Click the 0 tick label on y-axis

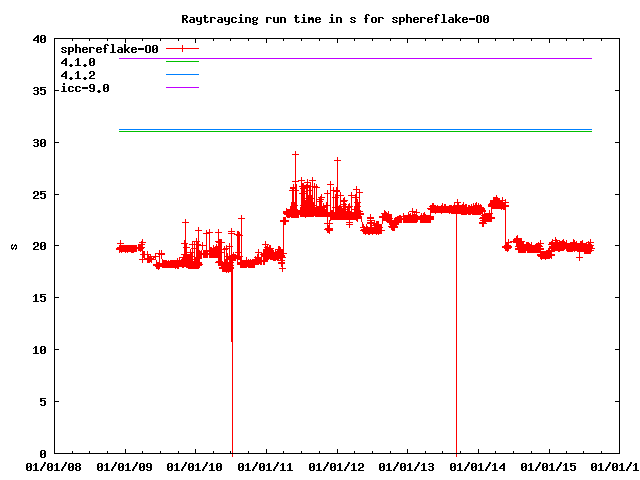(43, 454)
